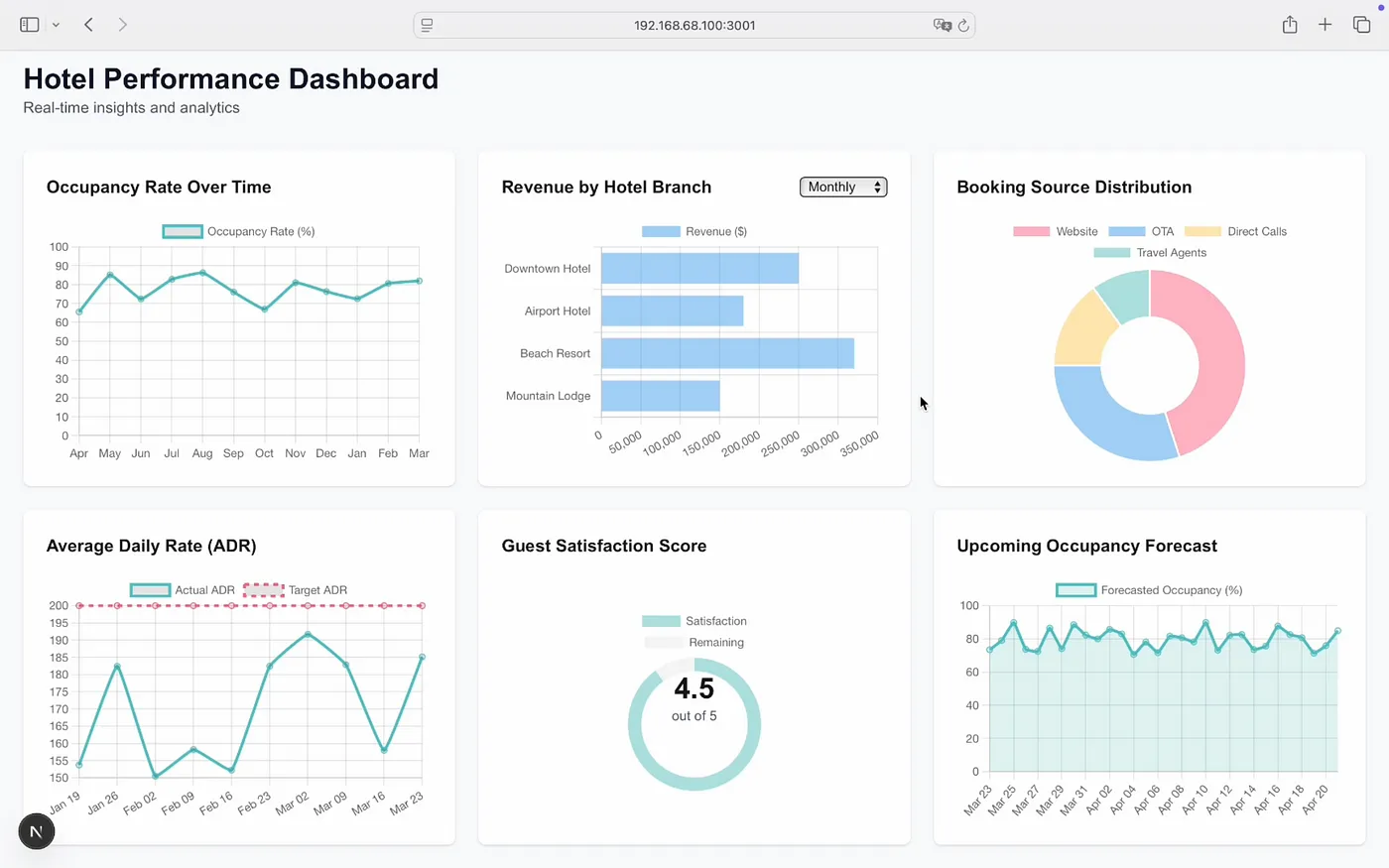Expand sidebar options chevron next to sidebar icon
The height and width of the screenshot is (868, 1389).
56,25
